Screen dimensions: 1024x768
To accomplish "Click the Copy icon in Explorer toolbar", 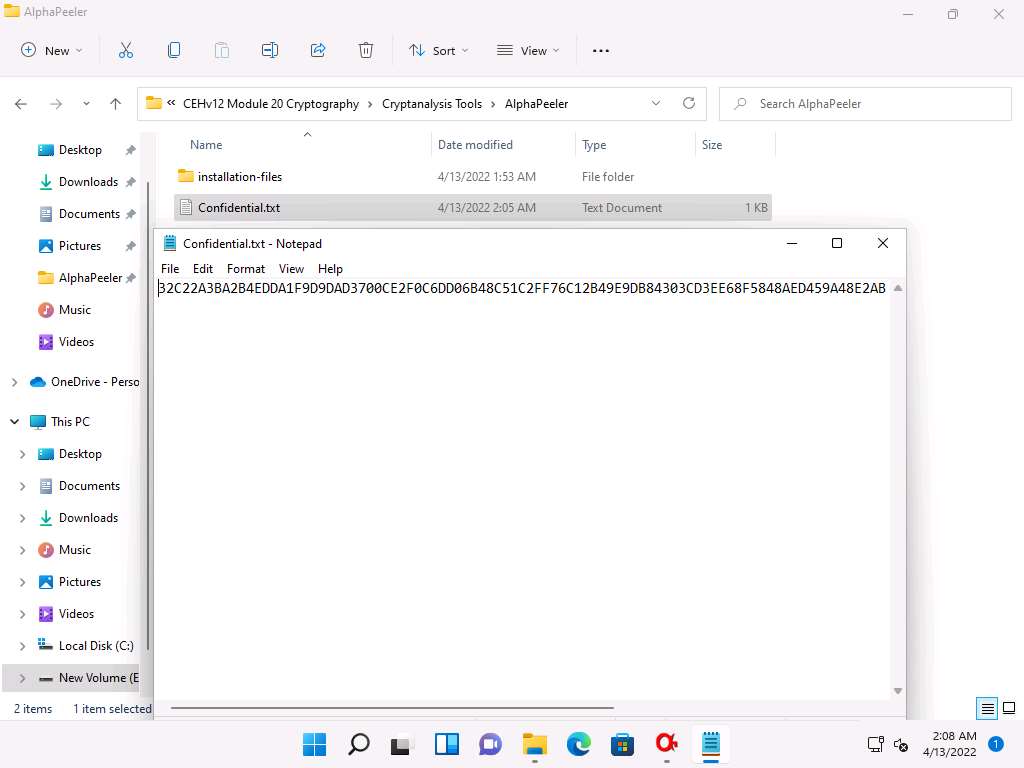I will coord(174,50).
